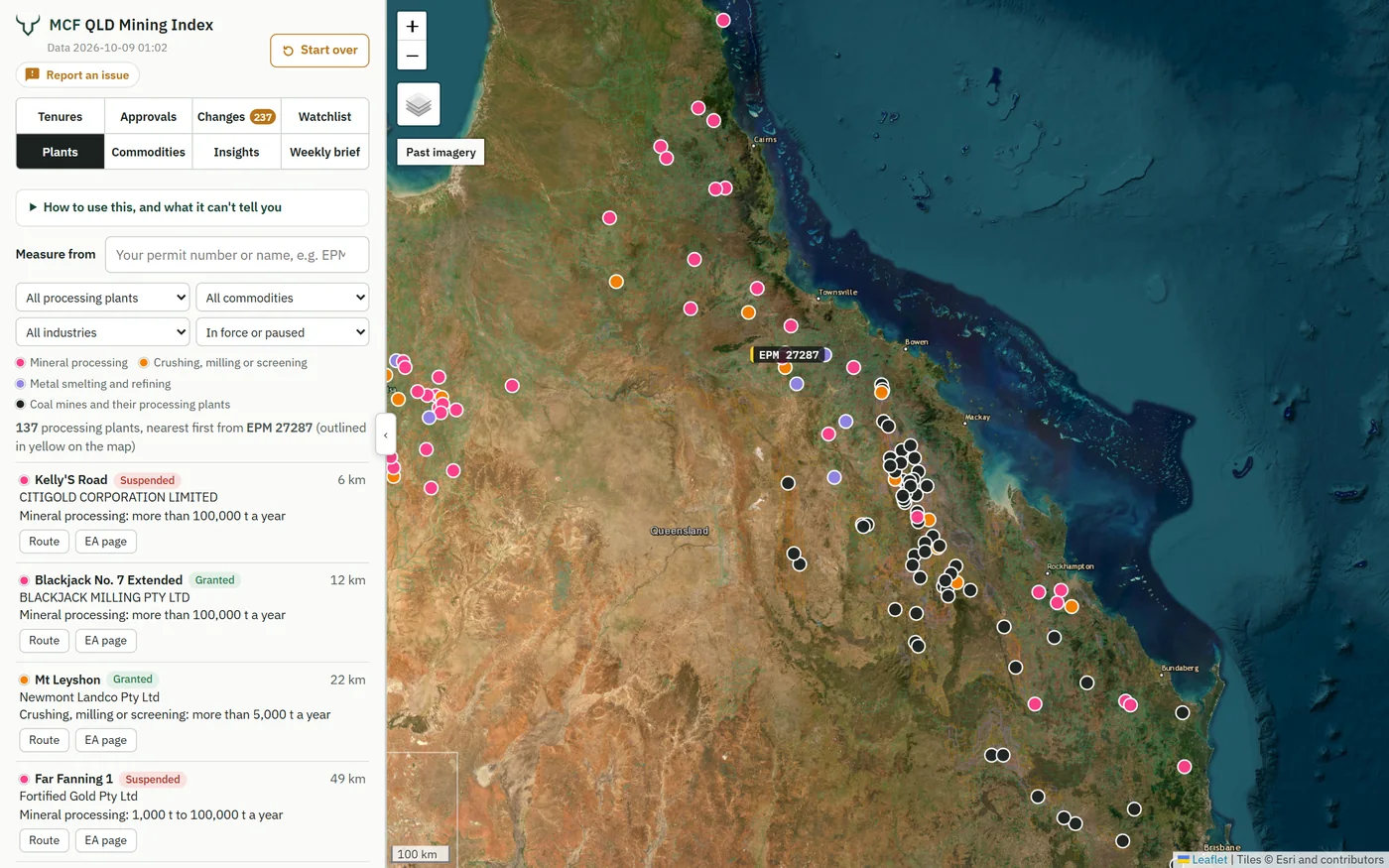Viewport: 1389px width, 868px height.
Task: Open EA page for Kelly'S Road
Action: (x=106, y=542)
